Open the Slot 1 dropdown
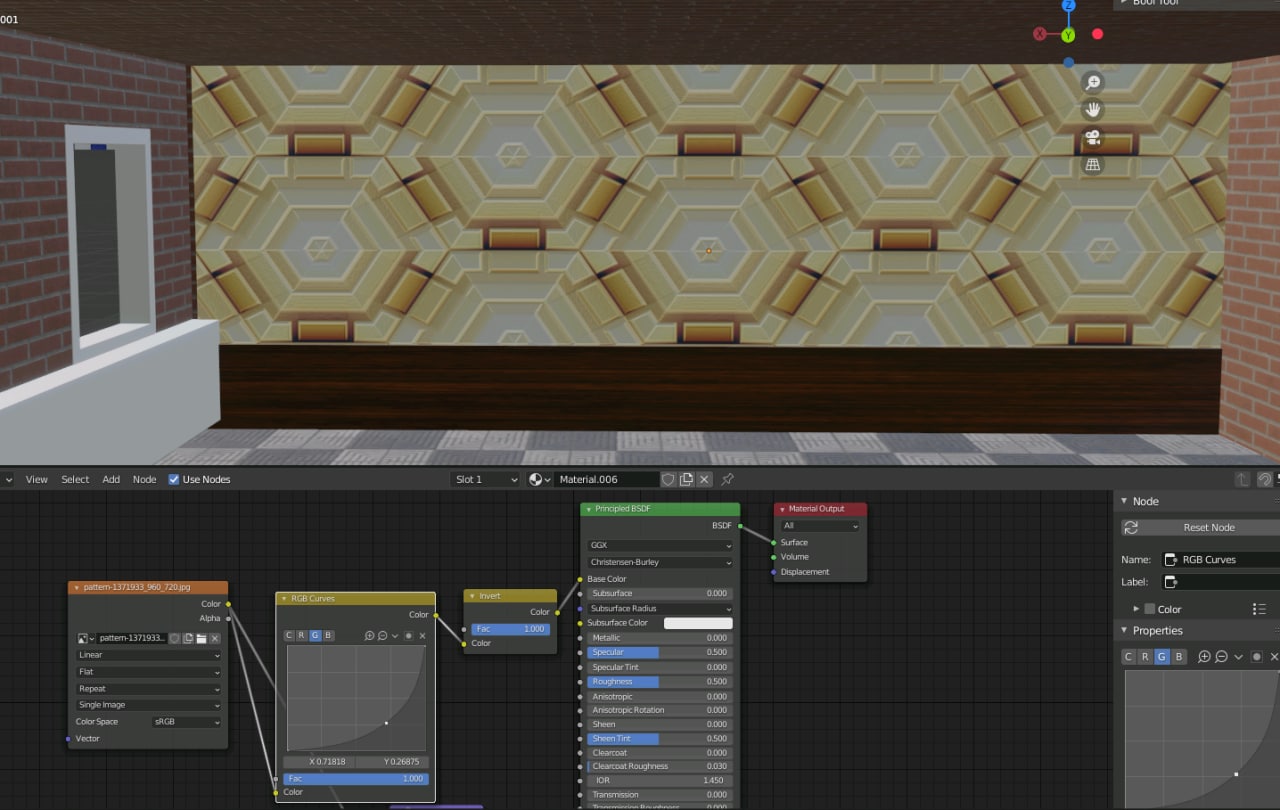1280x810 pixels. pyautogui.click(x=486, y=479)
